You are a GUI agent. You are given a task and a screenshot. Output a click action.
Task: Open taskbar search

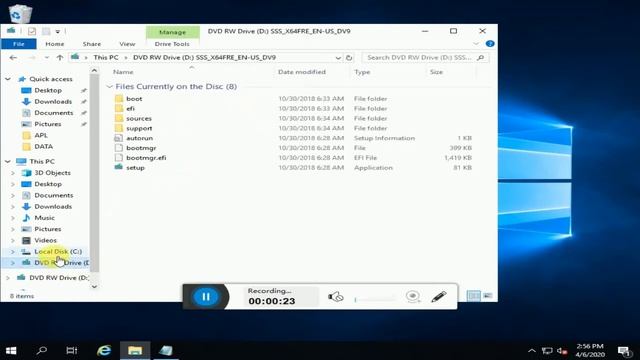tap(41, 351)
